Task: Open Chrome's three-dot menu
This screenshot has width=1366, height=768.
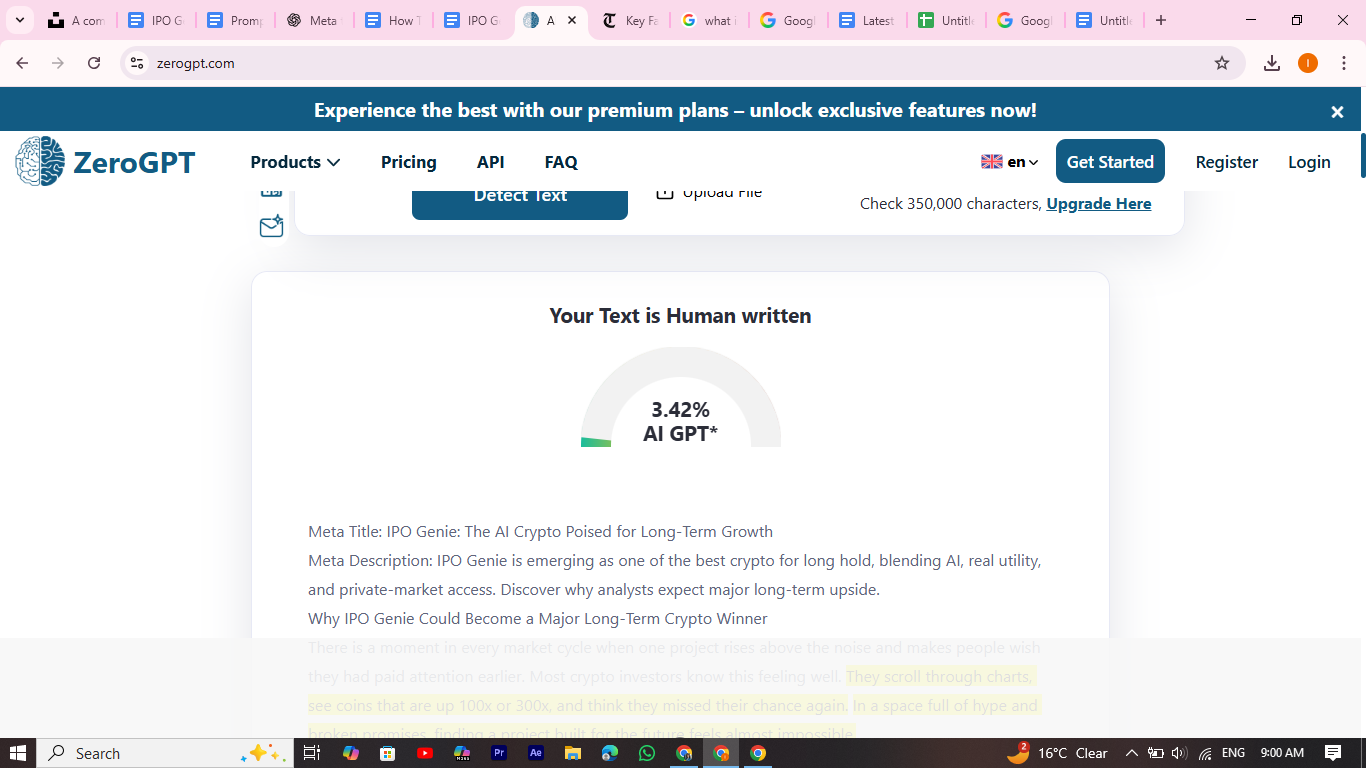Action: [1343, 63]
